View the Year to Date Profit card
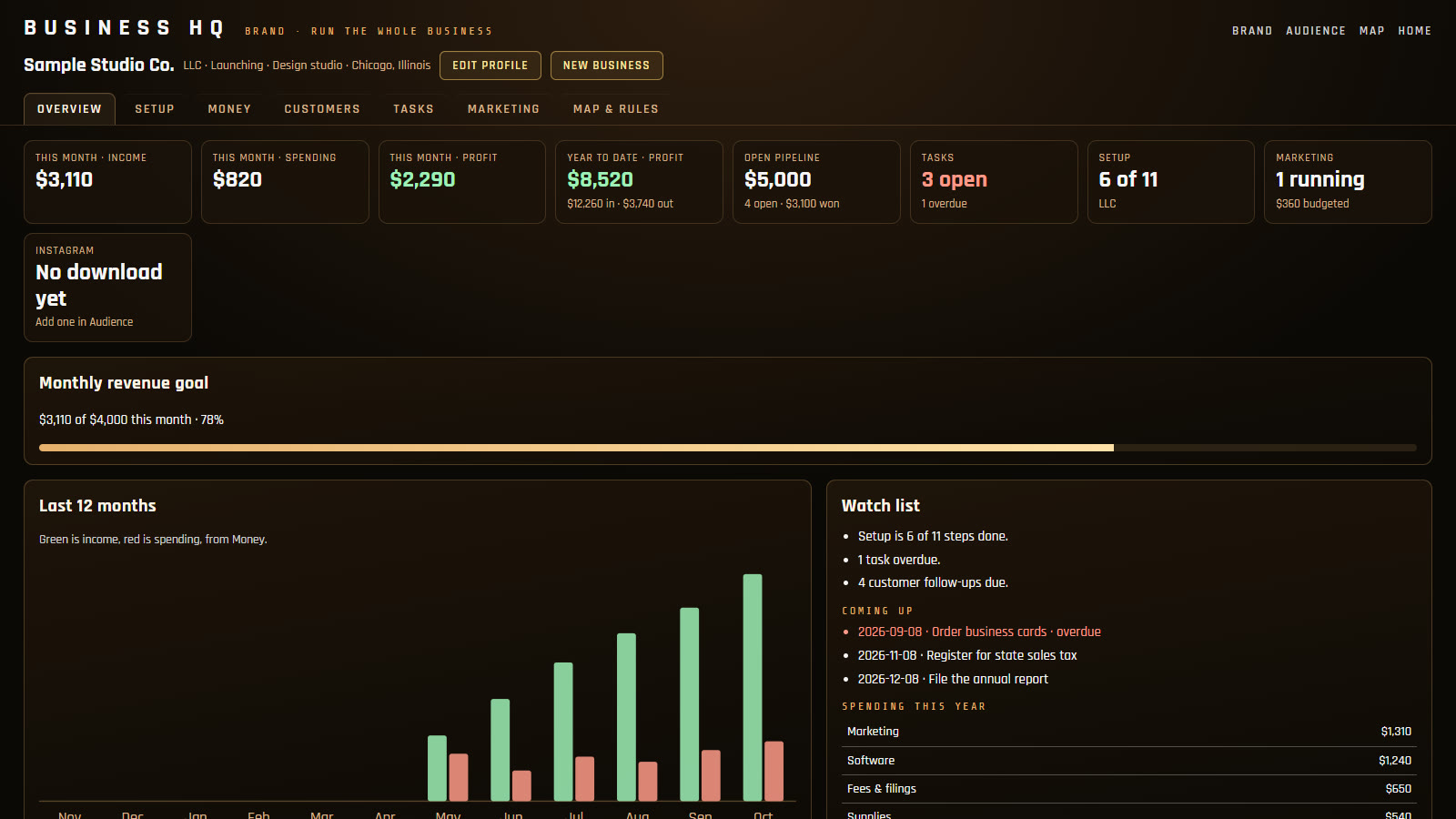 click(x=639, y=182)
